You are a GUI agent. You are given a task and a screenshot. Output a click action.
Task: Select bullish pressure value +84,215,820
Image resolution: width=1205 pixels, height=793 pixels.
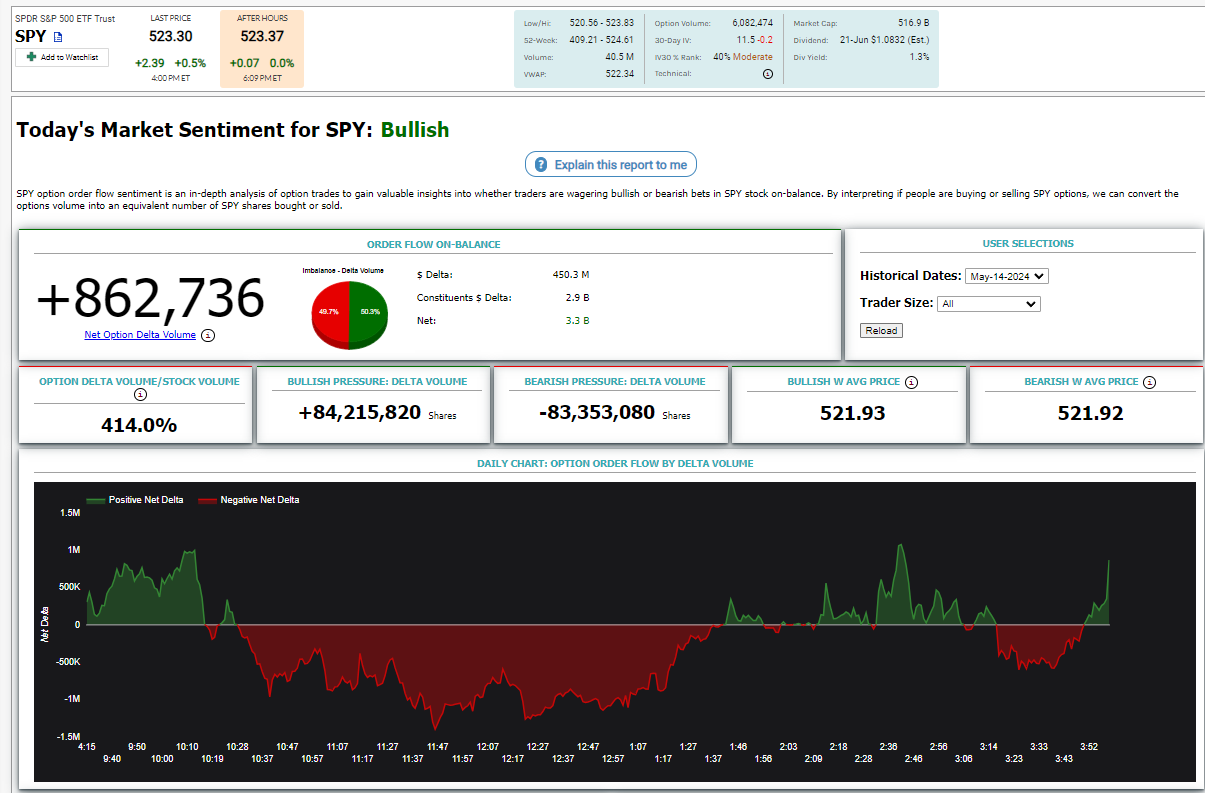click(360, 412)
